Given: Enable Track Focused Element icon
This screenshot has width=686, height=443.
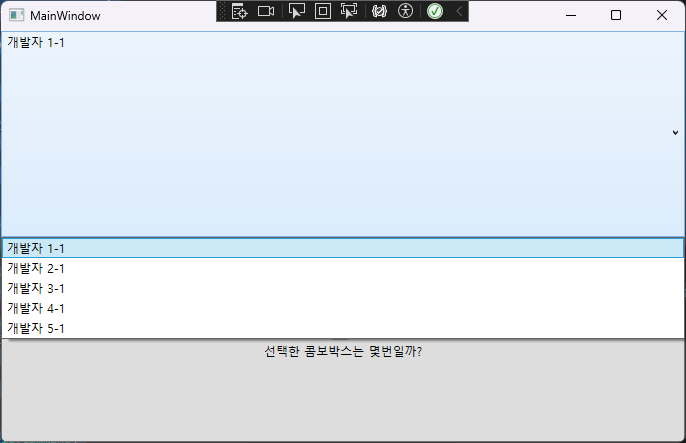Looking at the screenshot, I should click(x=349, y=11).
